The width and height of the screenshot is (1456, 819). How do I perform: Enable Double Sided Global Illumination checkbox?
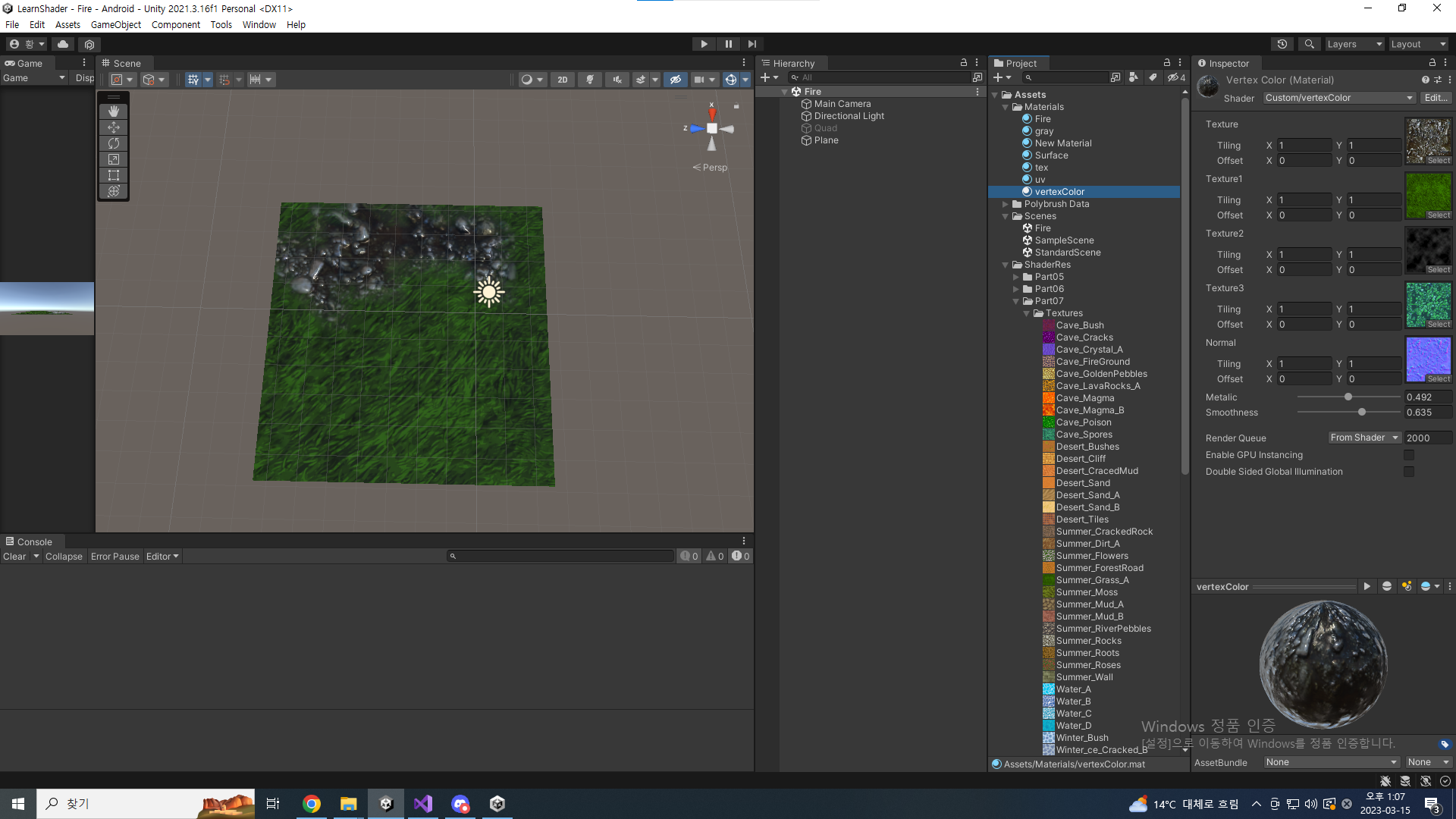(x=1409, y=472)
